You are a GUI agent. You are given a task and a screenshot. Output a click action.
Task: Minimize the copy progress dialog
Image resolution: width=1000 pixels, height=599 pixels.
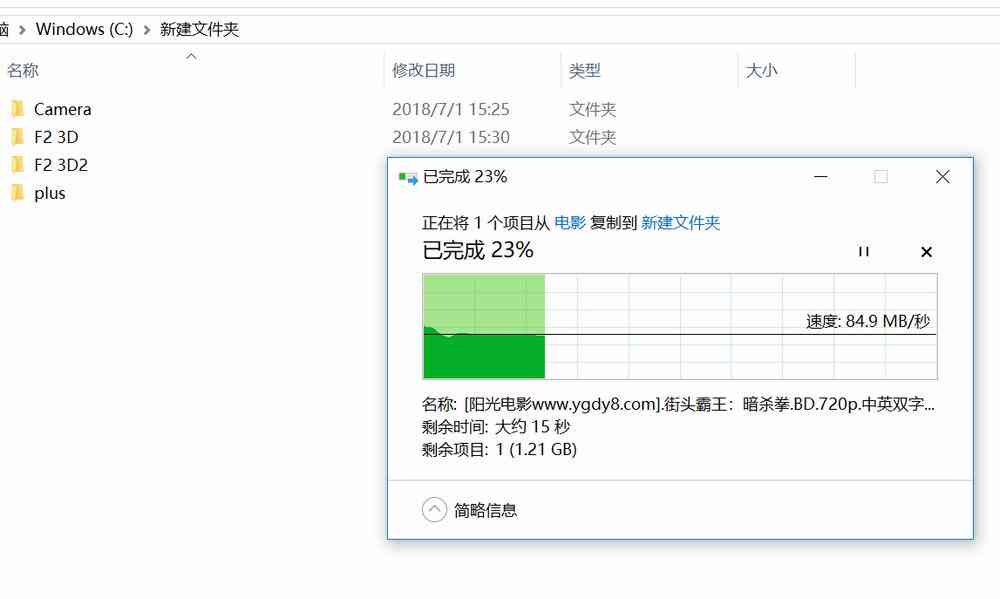tap(821, 177)
